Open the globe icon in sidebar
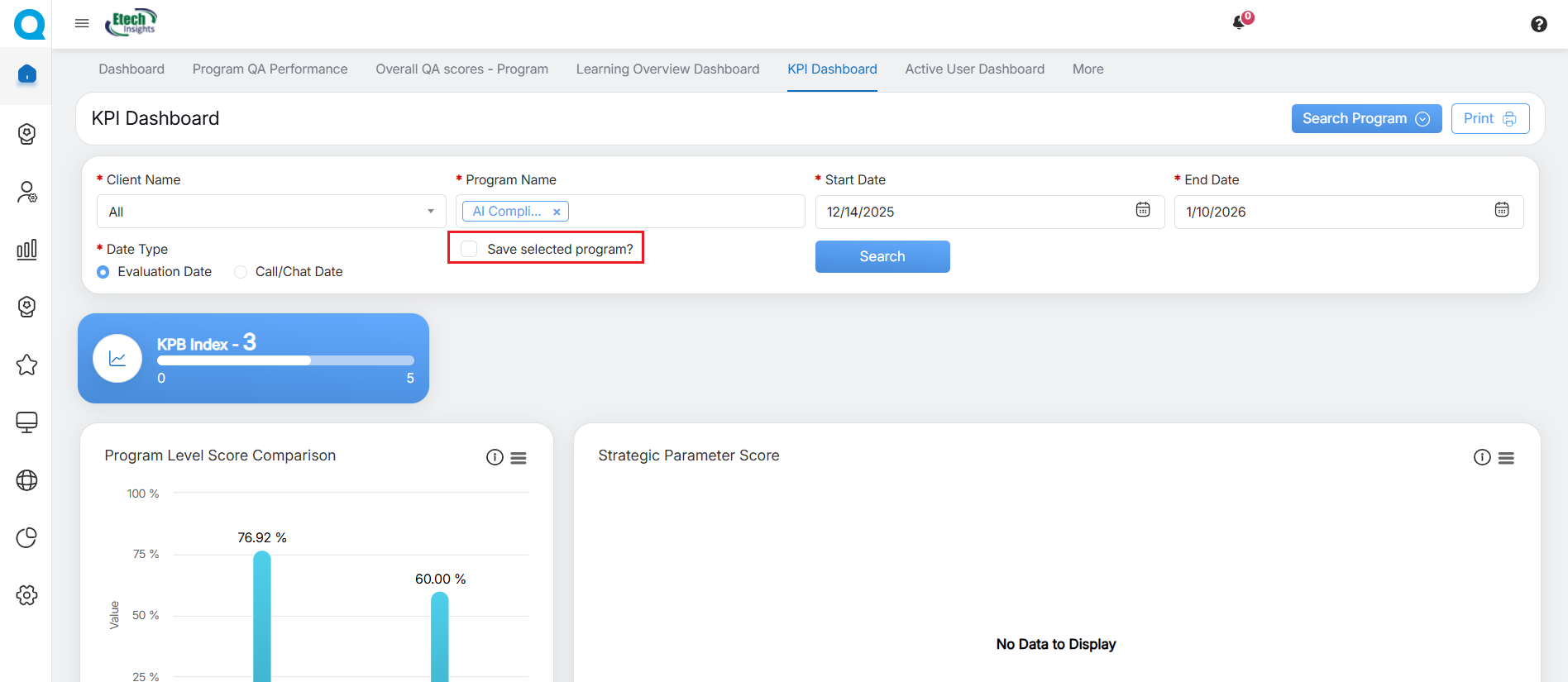This screenshot has height=682, width=1568. coord(26,480)
